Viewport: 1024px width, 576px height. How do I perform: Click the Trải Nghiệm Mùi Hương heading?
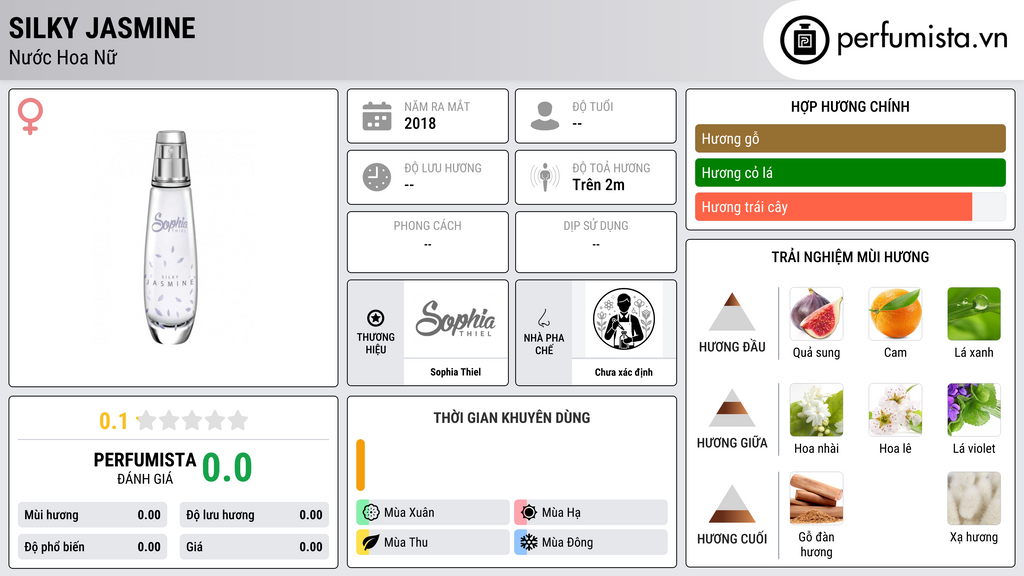tap(850, 257)
